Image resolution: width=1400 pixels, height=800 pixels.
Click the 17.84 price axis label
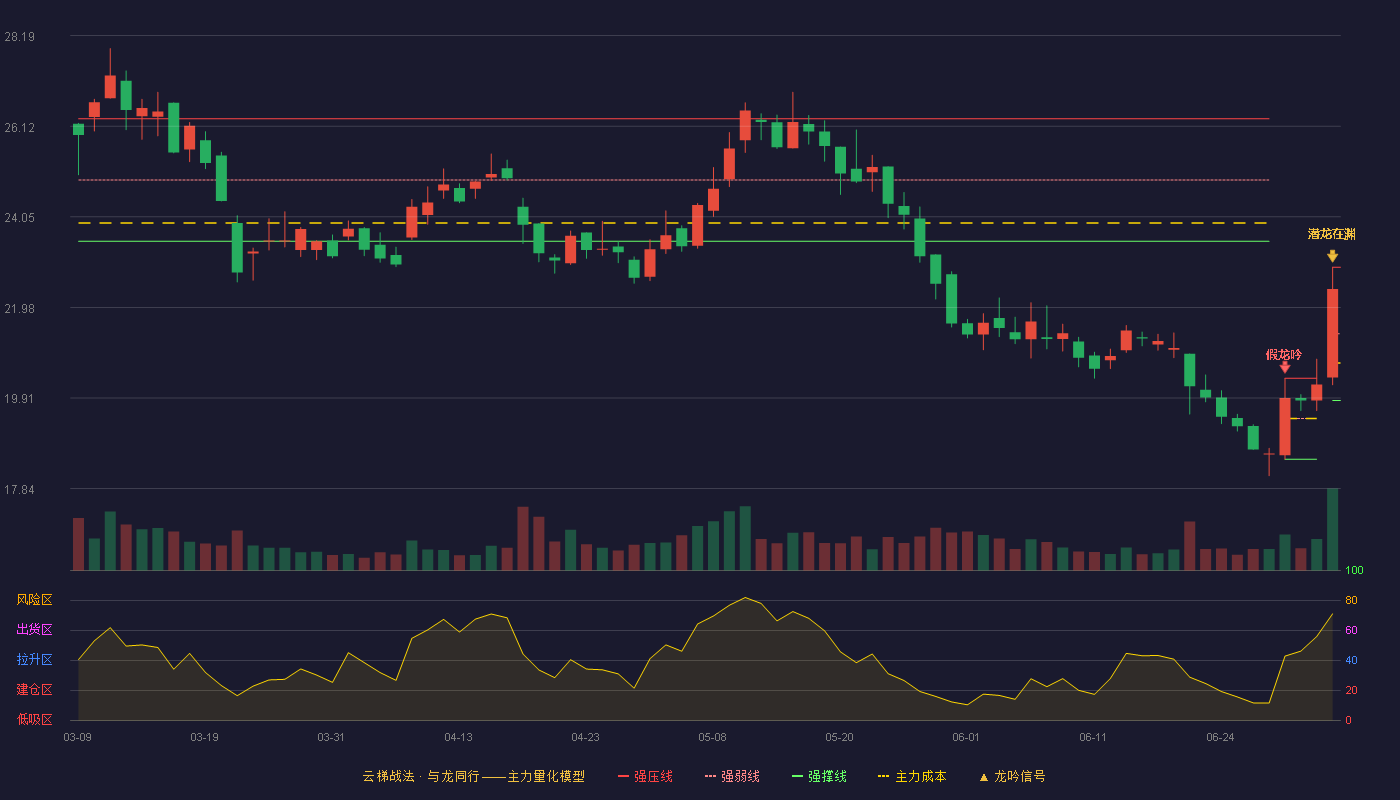19,490
